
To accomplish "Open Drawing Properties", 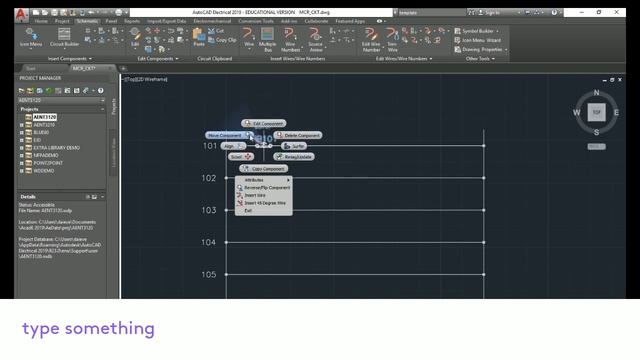I will (x=480, y=49).
